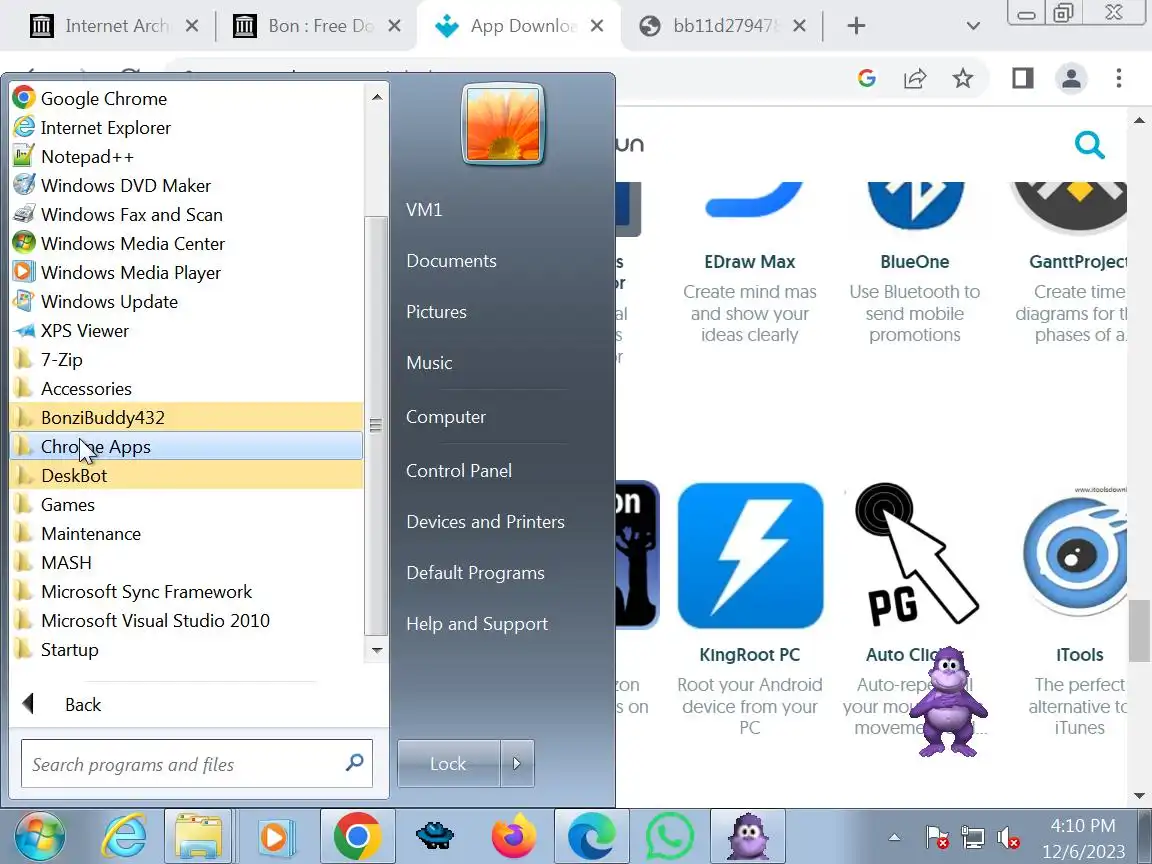1152x864 pixels.
Task: Focus the Search programs and files box
Action: (197, 764)
